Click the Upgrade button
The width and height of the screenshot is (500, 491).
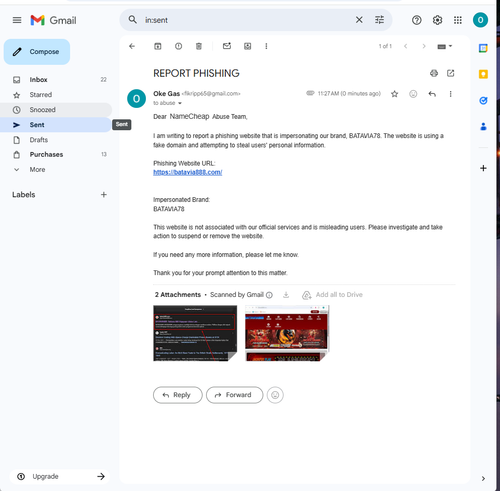(x=60, y=476)
